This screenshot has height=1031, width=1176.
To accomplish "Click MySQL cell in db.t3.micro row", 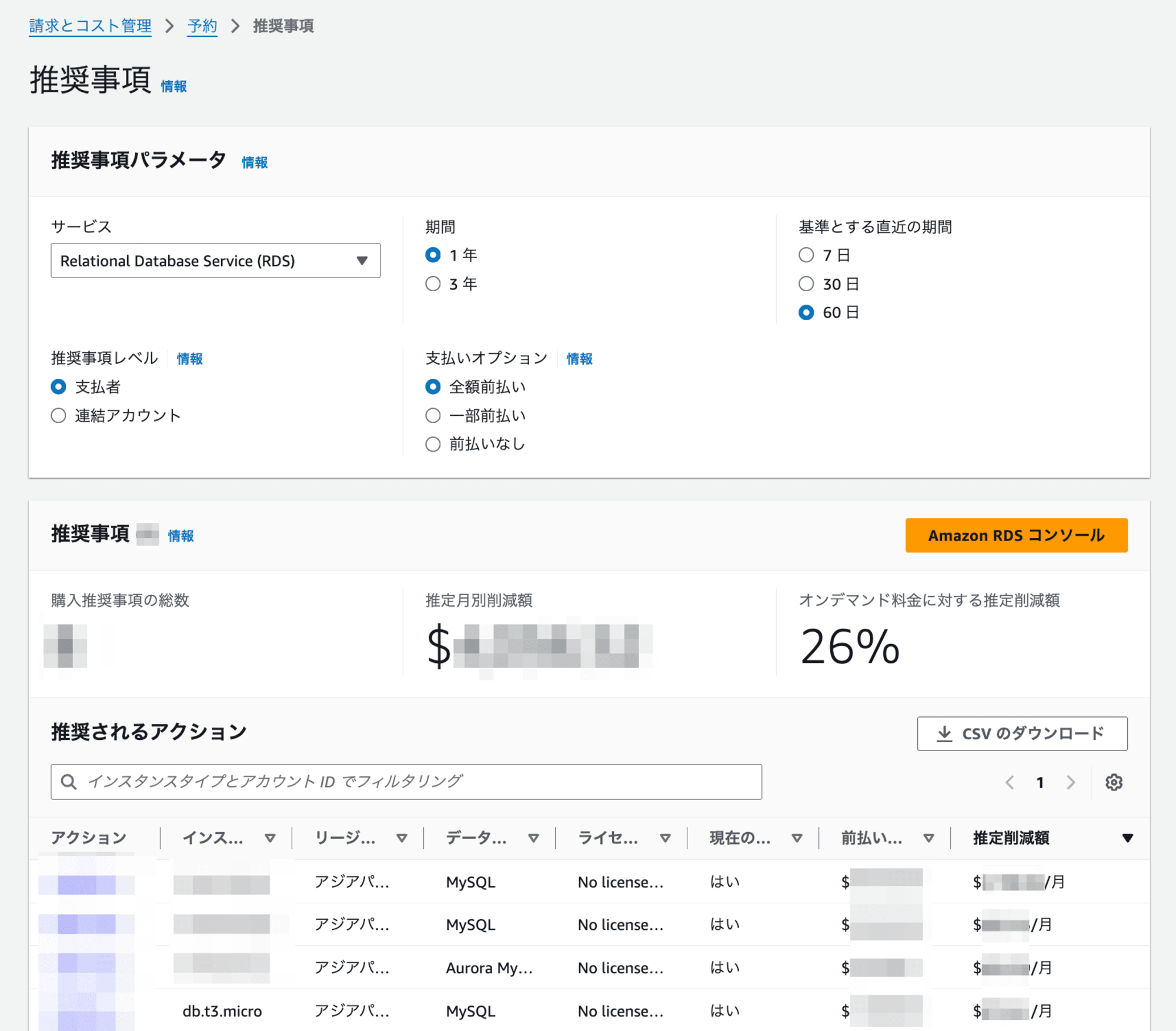I will [470, 1011].
